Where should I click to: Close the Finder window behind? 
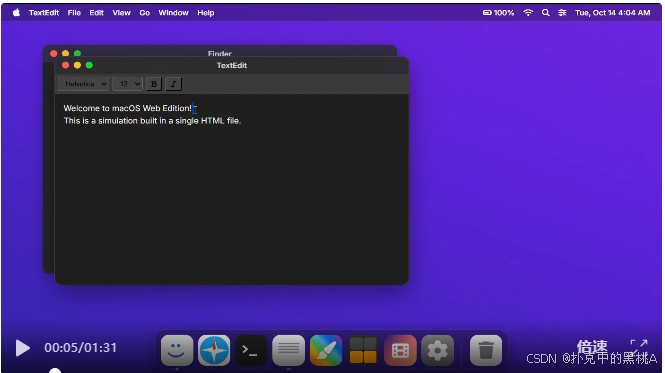click(53, 53)
